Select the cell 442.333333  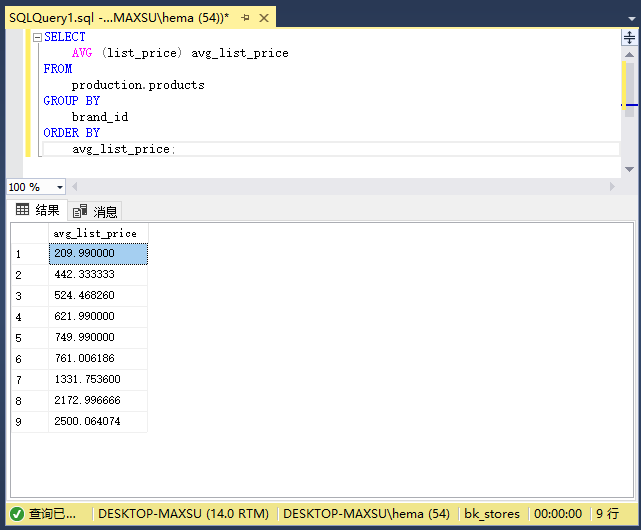tap(98, 275)
